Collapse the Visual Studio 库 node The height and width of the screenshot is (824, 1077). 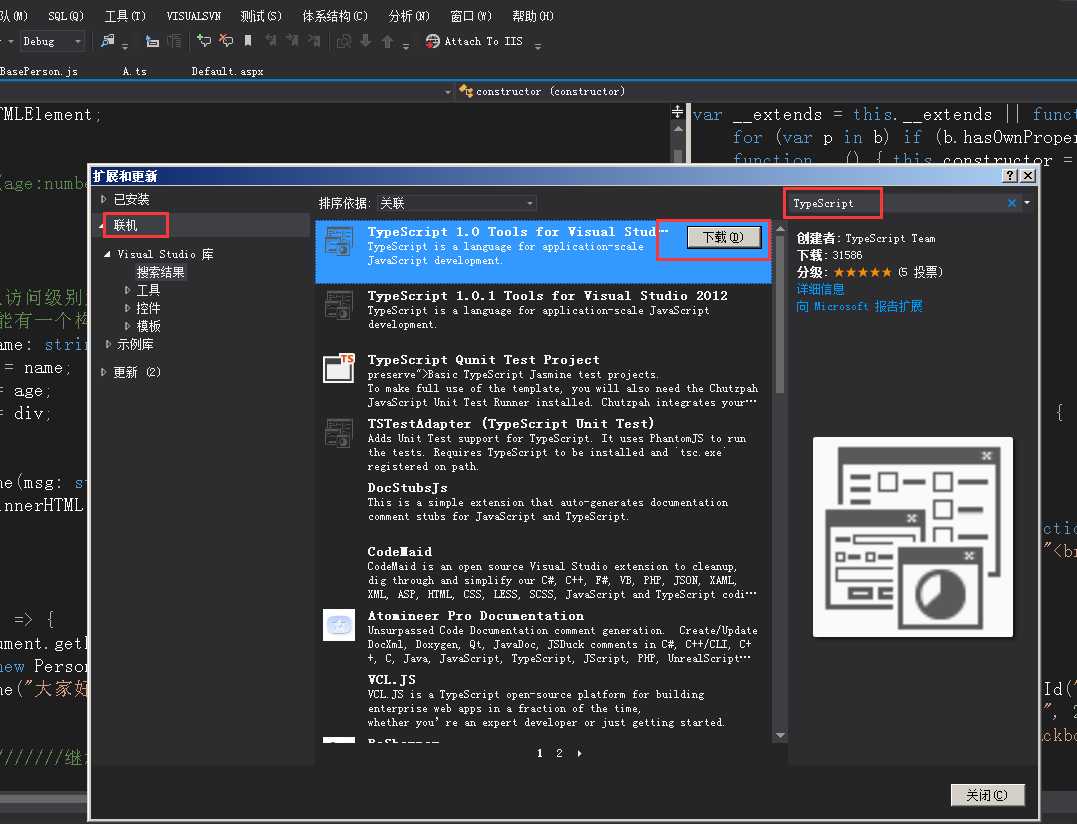coord(107,254)
